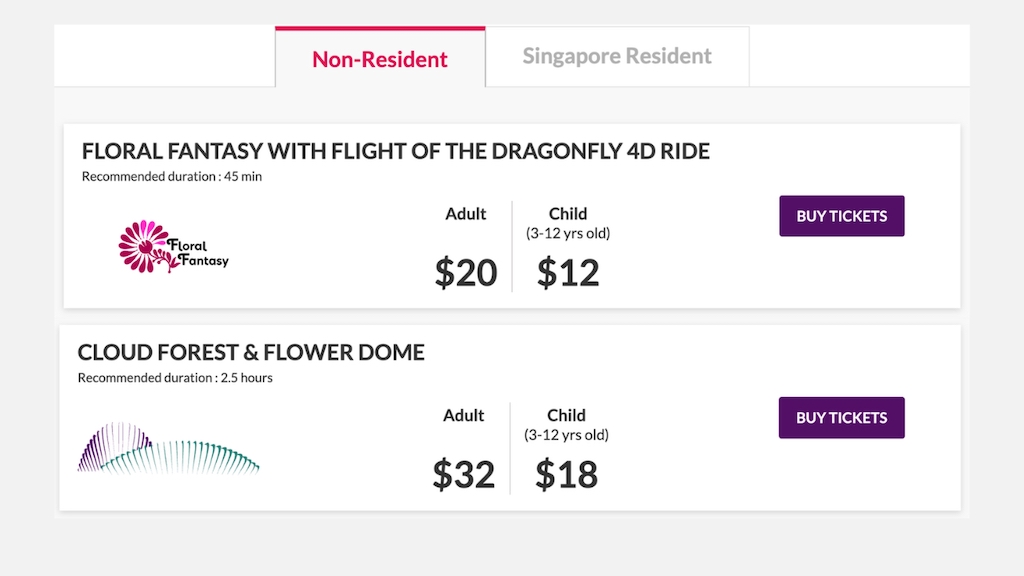Click the $18 child price for Cloud Forest
This screenshot has height=576, width=1024.
pos(566,474)
